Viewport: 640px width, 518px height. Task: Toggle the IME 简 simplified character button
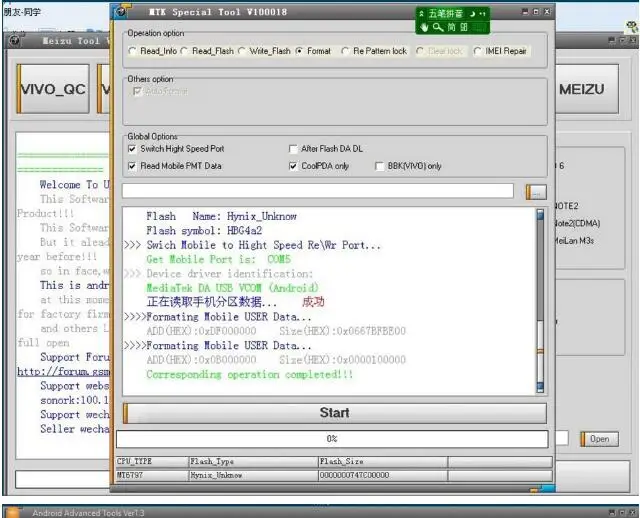451,27
